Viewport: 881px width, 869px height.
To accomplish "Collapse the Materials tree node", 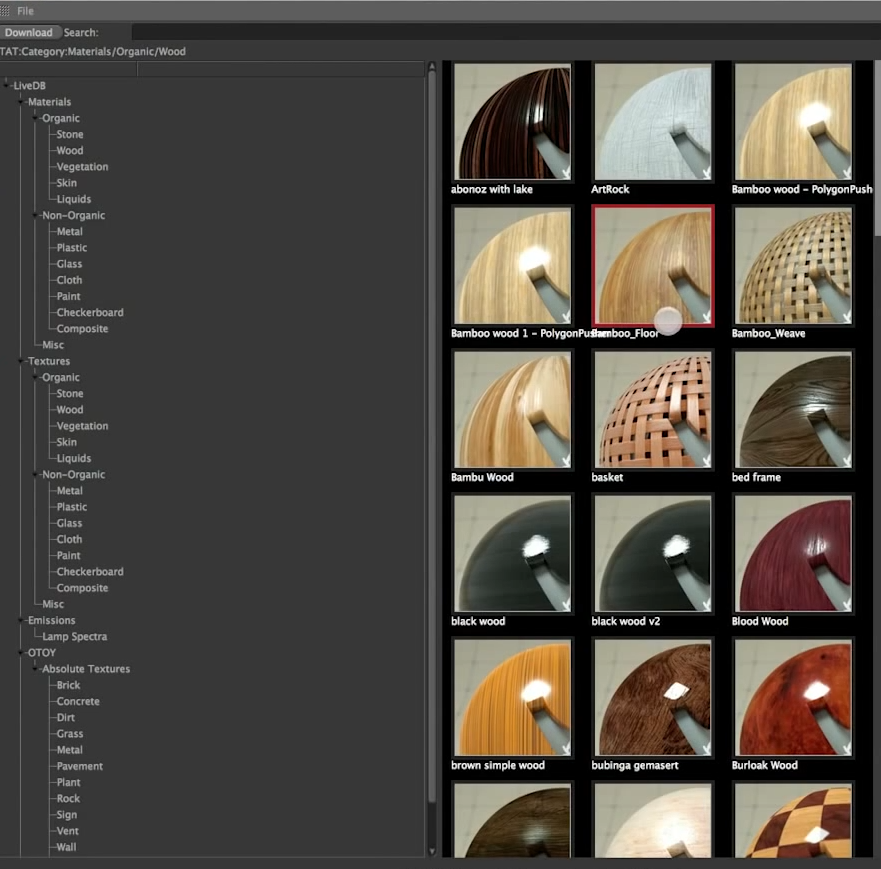I will pyautogui.click(x=21, y=102).
